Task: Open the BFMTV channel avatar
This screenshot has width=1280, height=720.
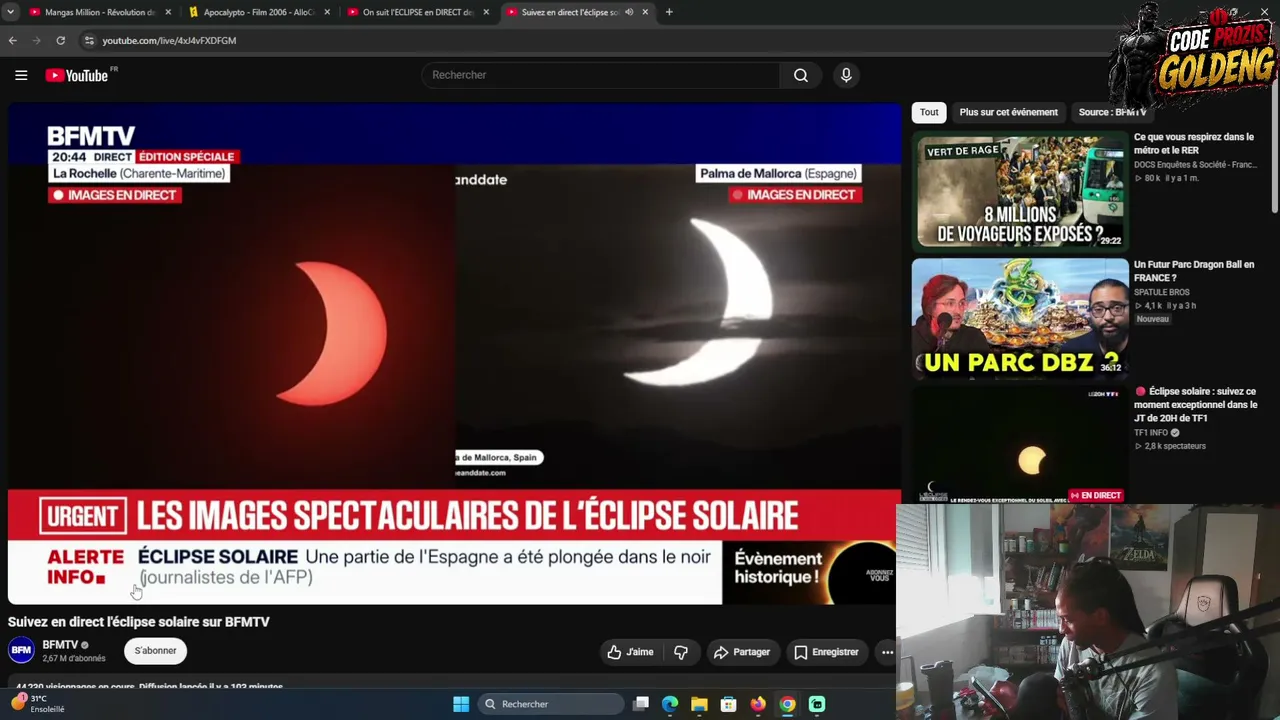Action: tap(21, 650)
